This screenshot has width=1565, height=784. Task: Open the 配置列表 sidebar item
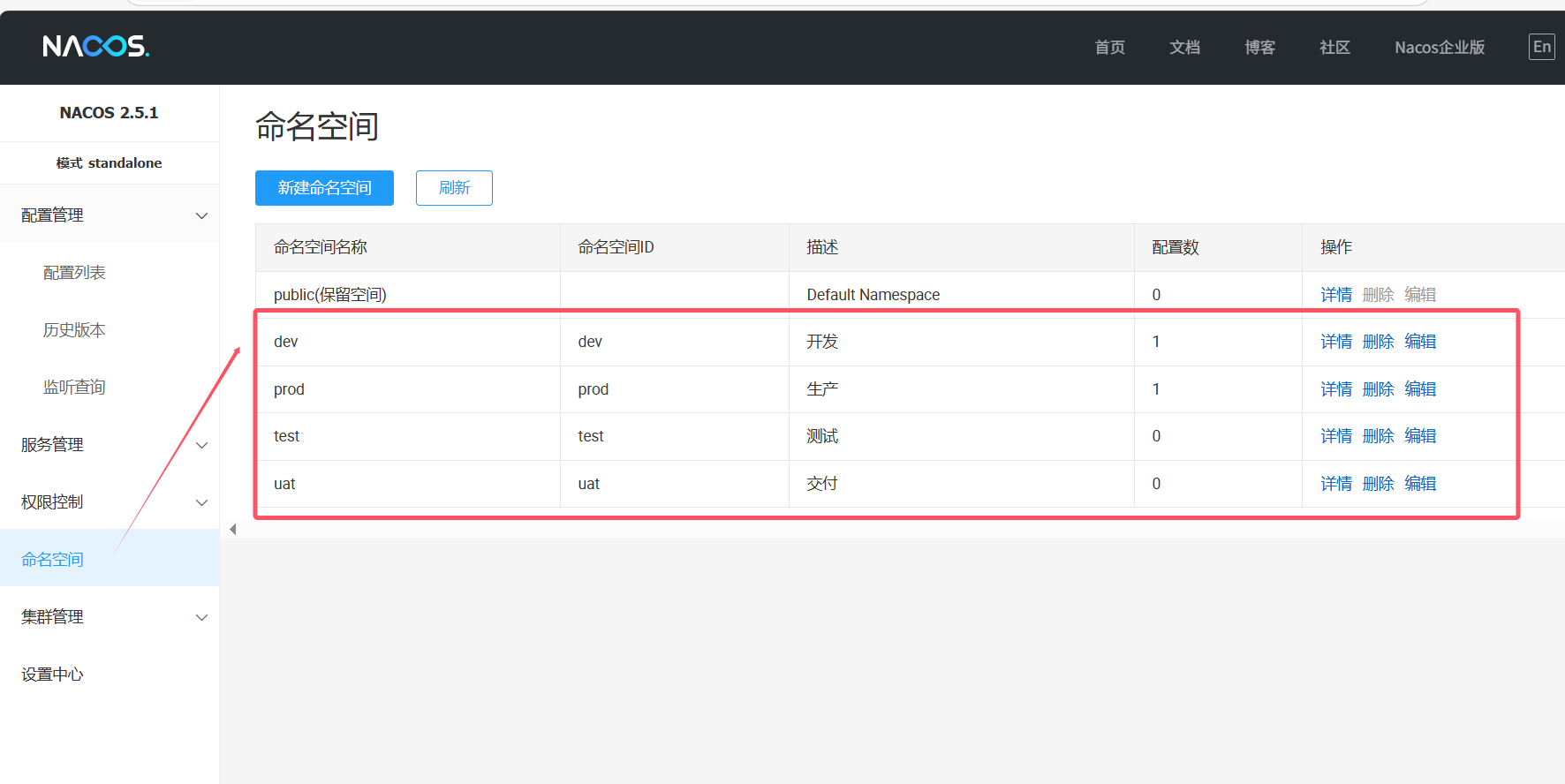click(x=74, y=273)
